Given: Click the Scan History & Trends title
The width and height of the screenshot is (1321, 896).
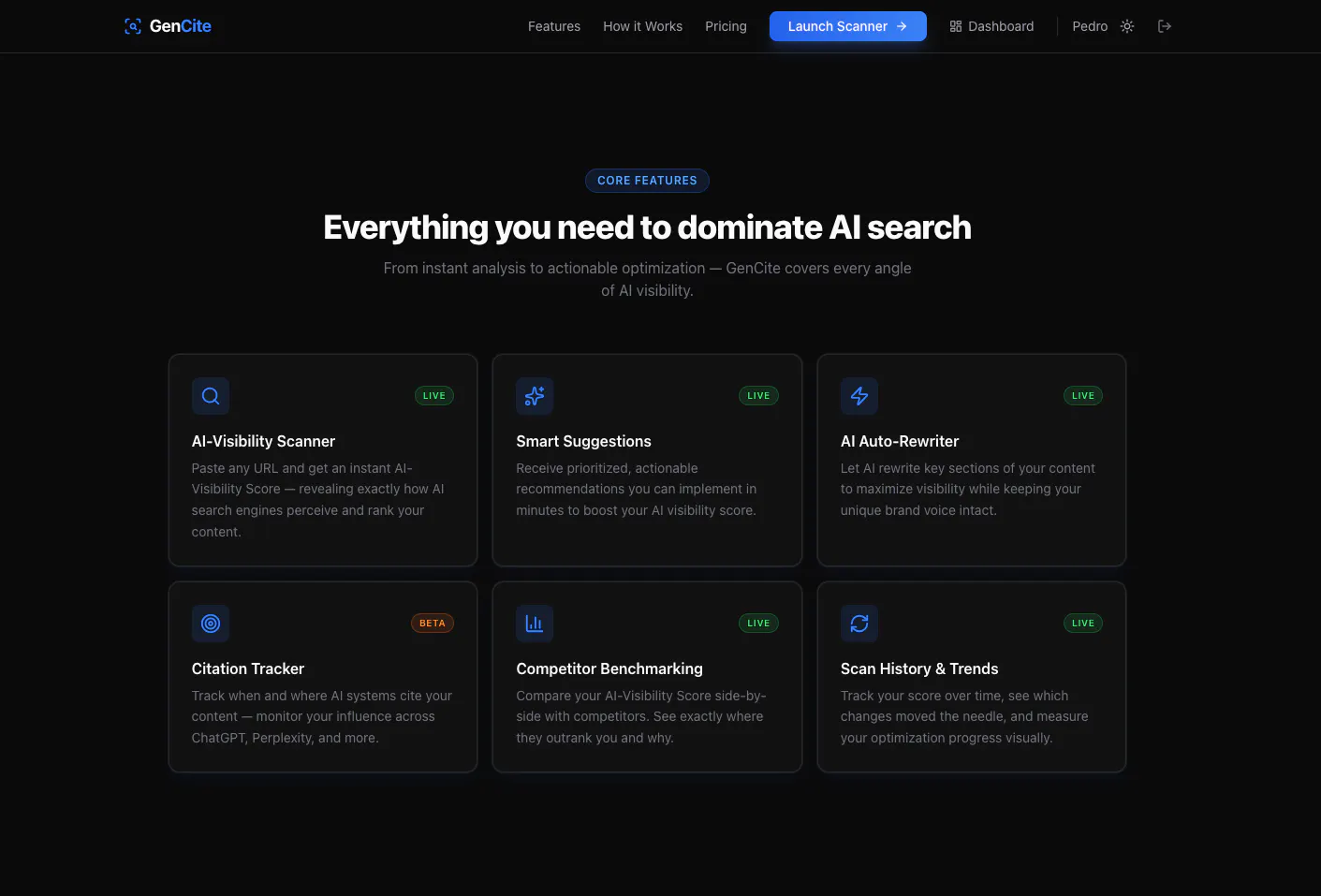Looking at the screenshot, I should [919, 668].
